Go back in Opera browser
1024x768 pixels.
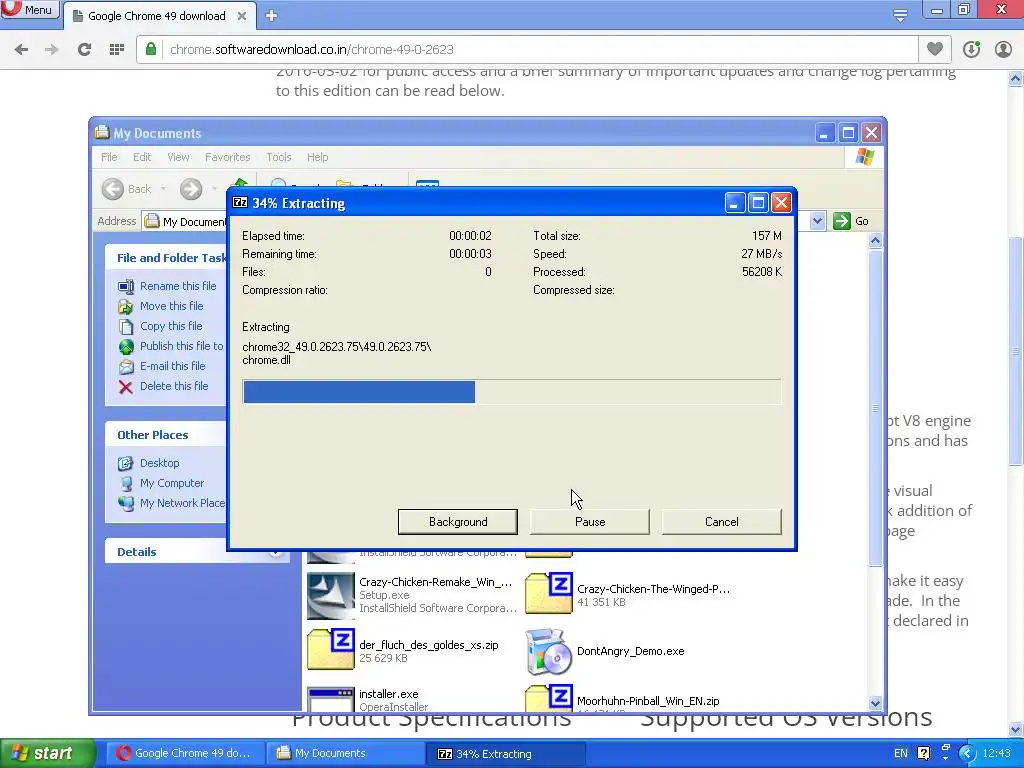click(x=21, y=50)
